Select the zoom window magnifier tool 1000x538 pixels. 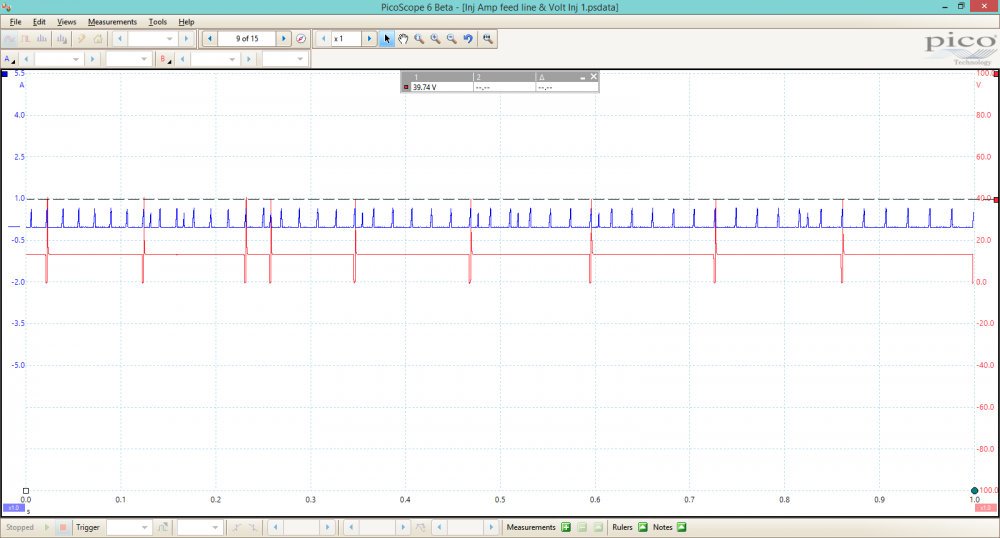tap(419, 39)
